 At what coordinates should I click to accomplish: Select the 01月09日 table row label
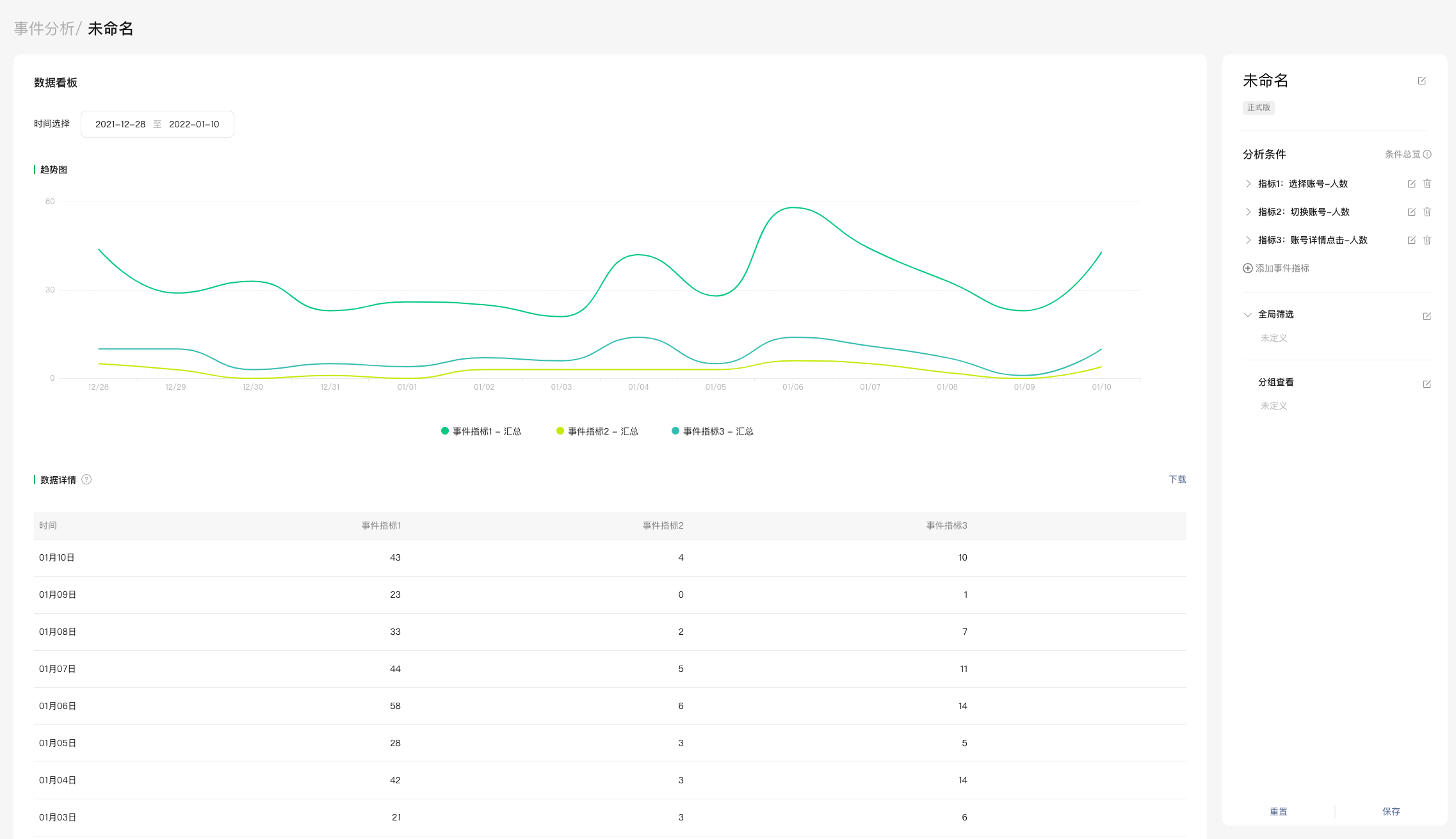(58, 595)
